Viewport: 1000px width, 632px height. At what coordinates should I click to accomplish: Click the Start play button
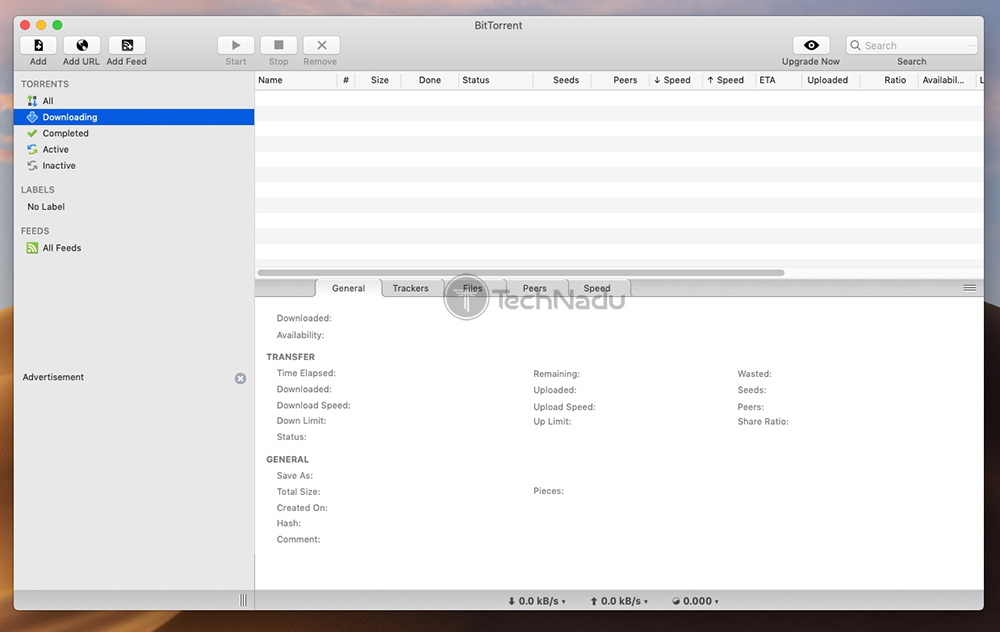coord(236,45)
